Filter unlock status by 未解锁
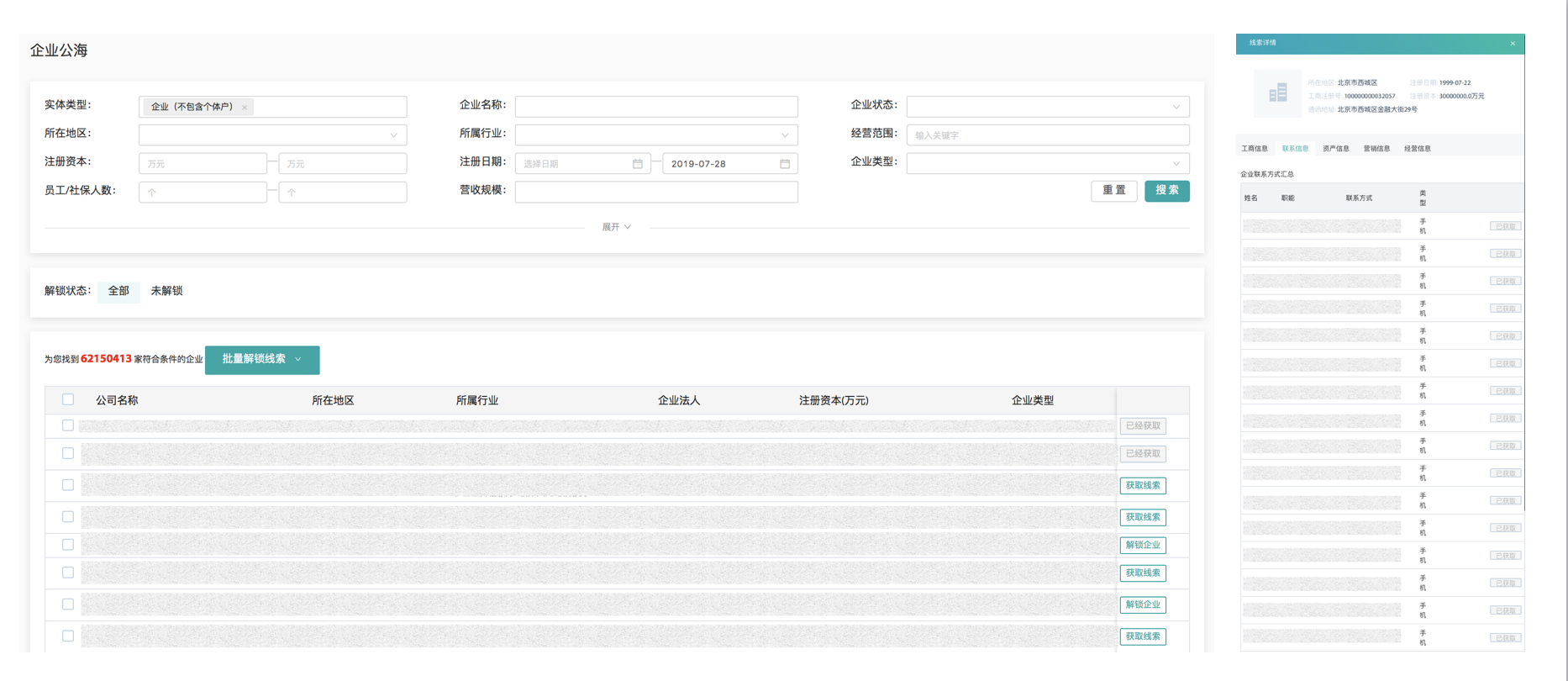Screen dimensions: 1568x681 click(x=166, y=291)
